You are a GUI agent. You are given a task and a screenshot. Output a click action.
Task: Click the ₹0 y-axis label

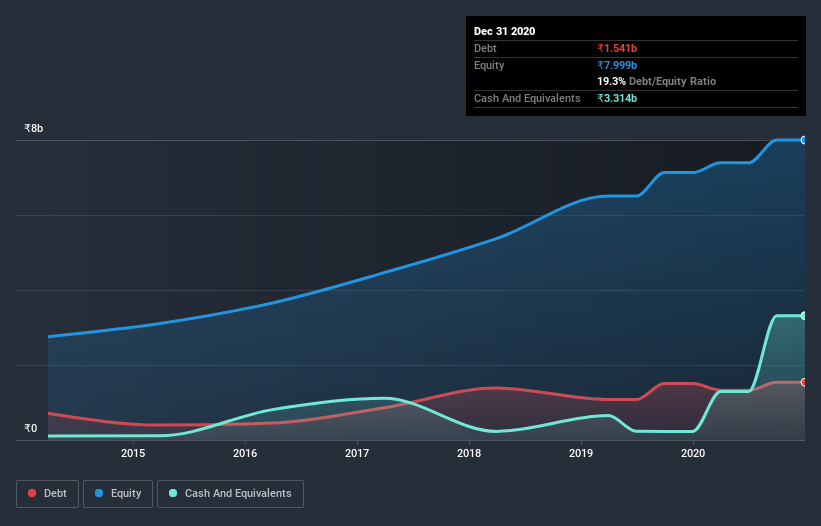click(x=30, y=428)
